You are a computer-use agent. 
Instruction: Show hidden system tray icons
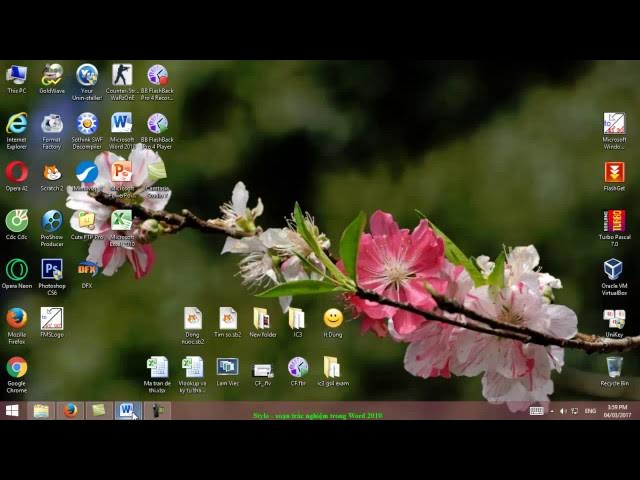click(552, 411)
